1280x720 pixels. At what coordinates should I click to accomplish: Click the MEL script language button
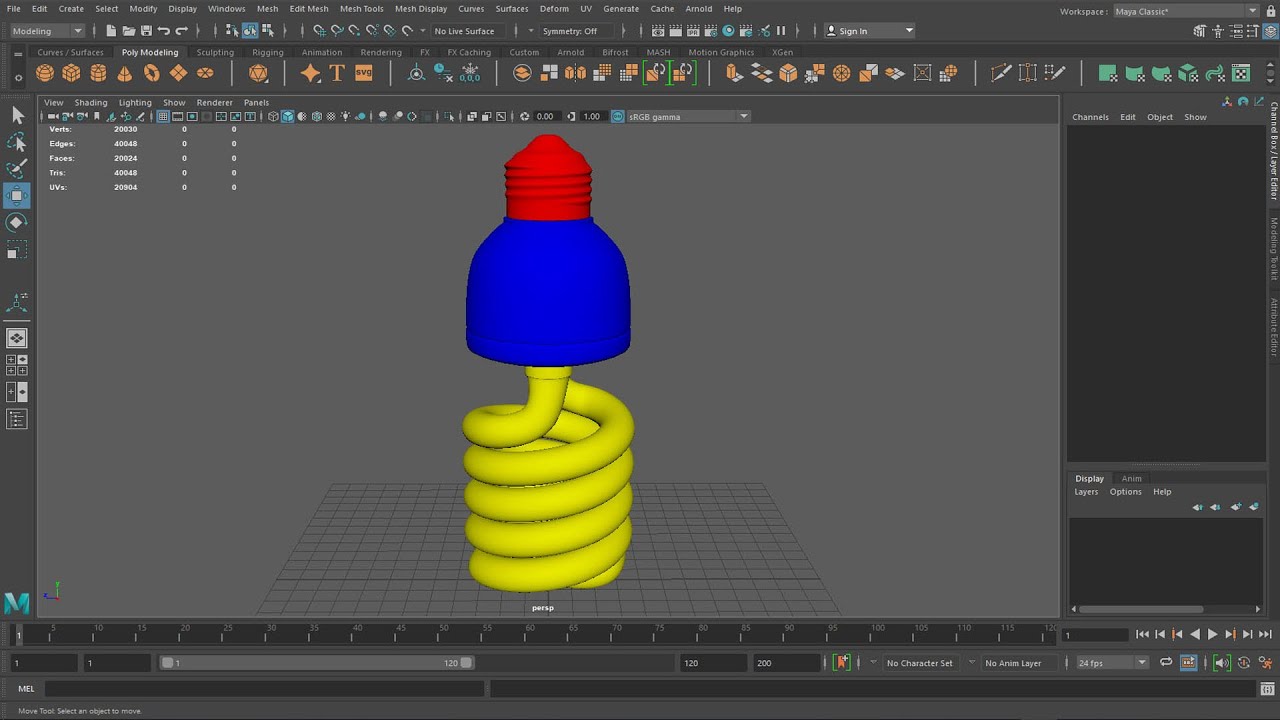pyautogui.click(x=26, y=688)
